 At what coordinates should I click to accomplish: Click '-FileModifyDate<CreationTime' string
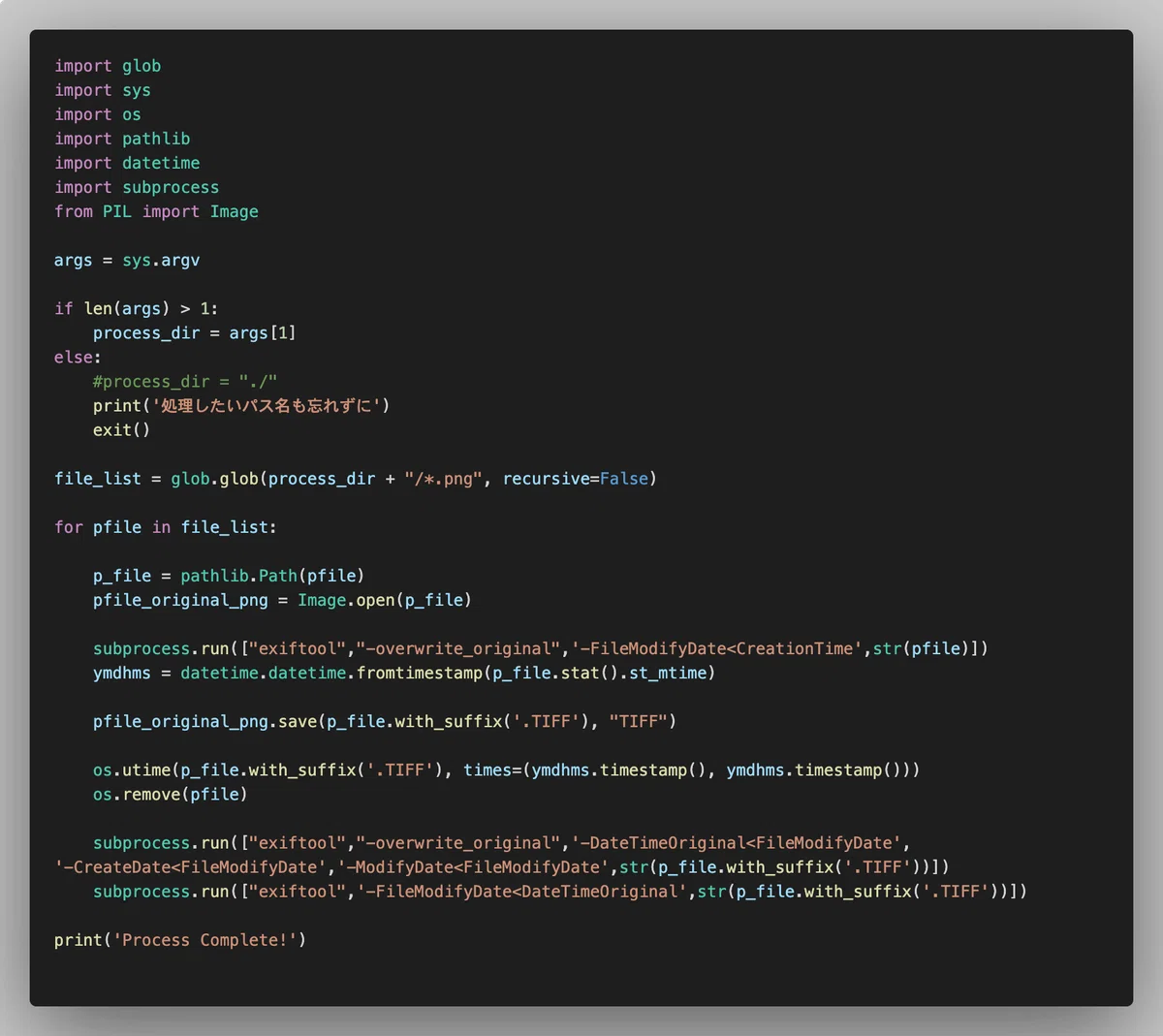pos(717,648)
